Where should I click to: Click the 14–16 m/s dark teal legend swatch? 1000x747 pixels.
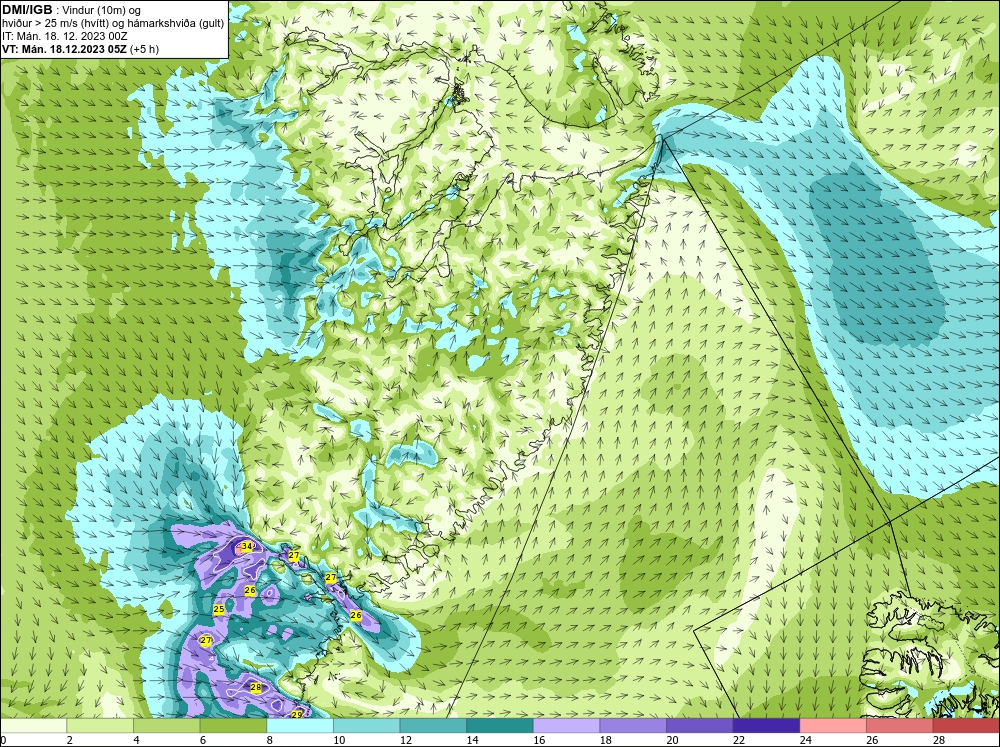(x=500, y=726)
